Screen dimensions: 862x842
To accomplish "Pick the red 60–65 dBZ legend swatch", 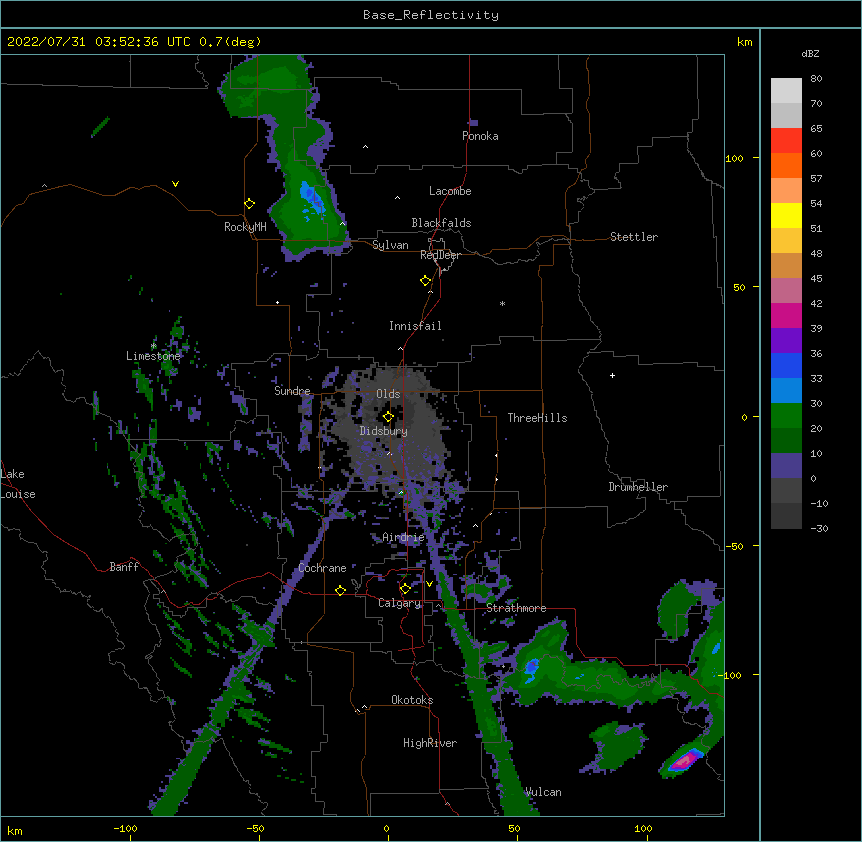I will point(786,141).
